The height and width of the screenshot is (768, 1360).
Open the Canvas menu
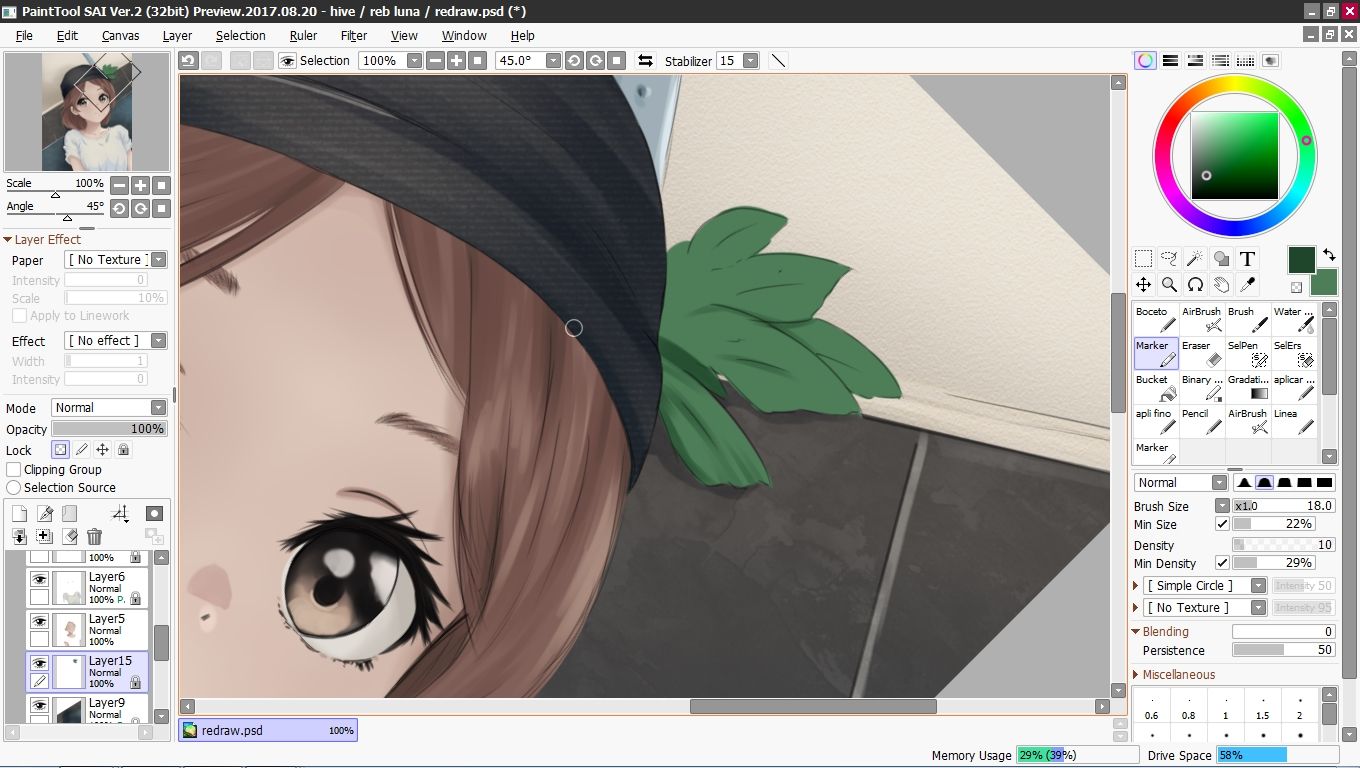120,35
